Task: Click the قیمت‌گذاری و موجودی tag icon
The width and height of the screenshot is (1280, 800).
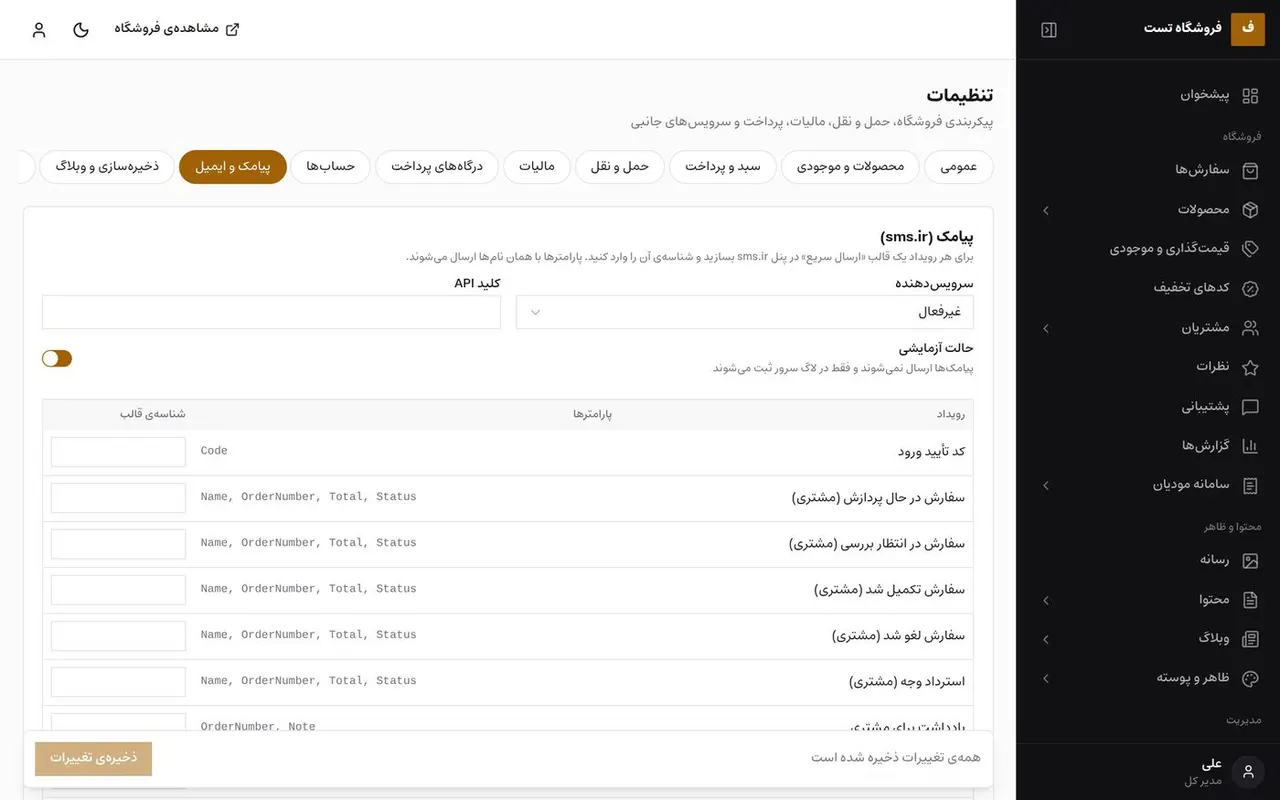Action: (x=1250, y=249)
